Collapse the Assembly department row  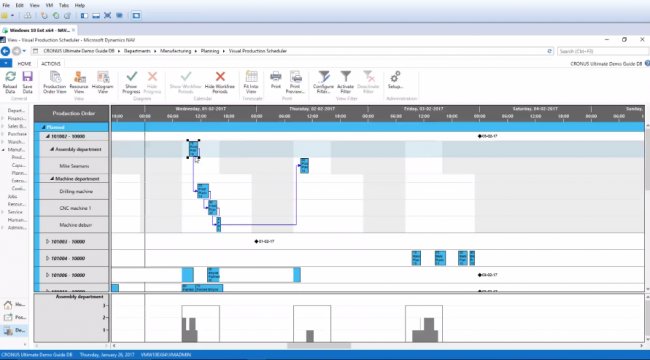[x=52, y=149]
